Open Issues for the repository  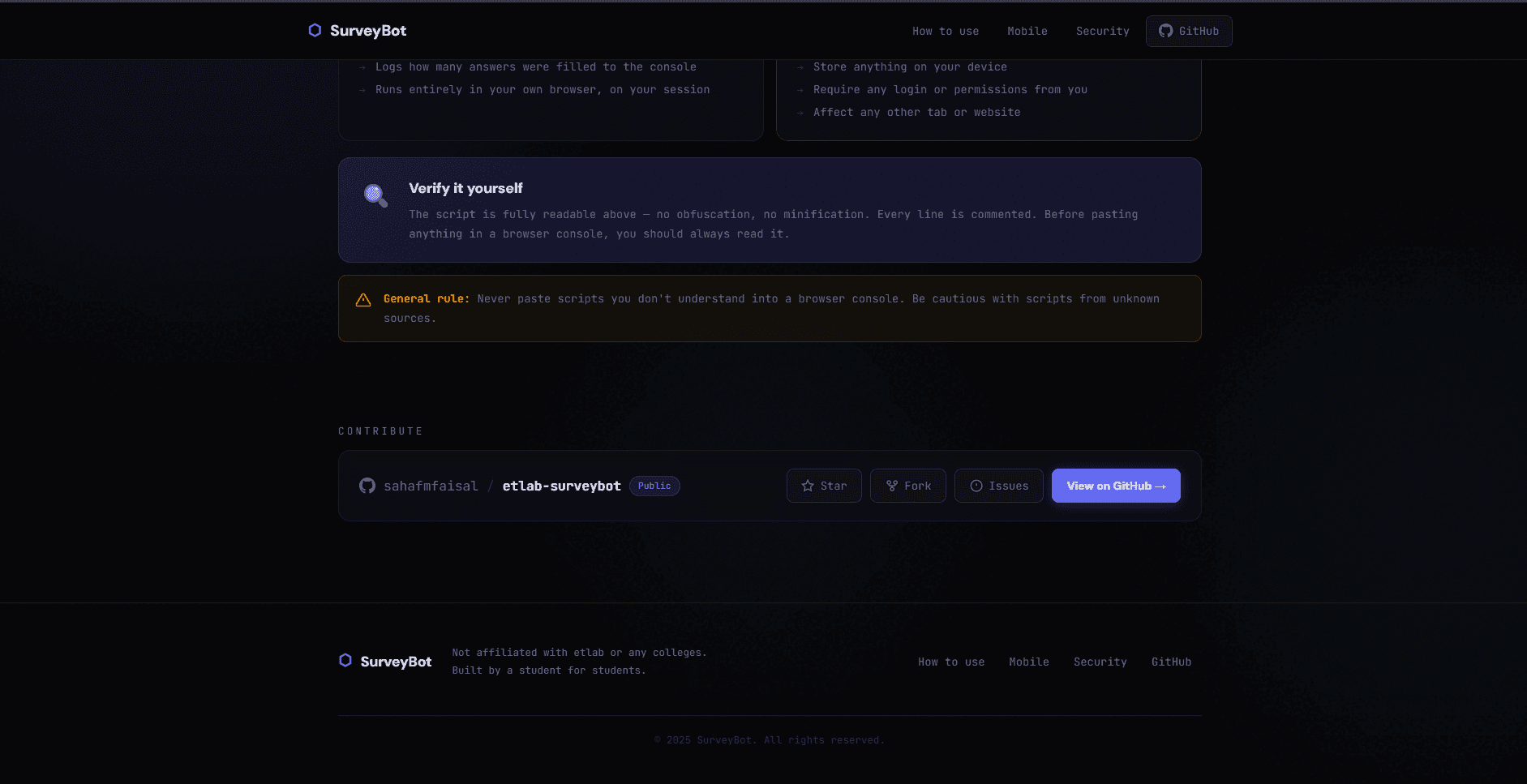(x=998, y=485)
